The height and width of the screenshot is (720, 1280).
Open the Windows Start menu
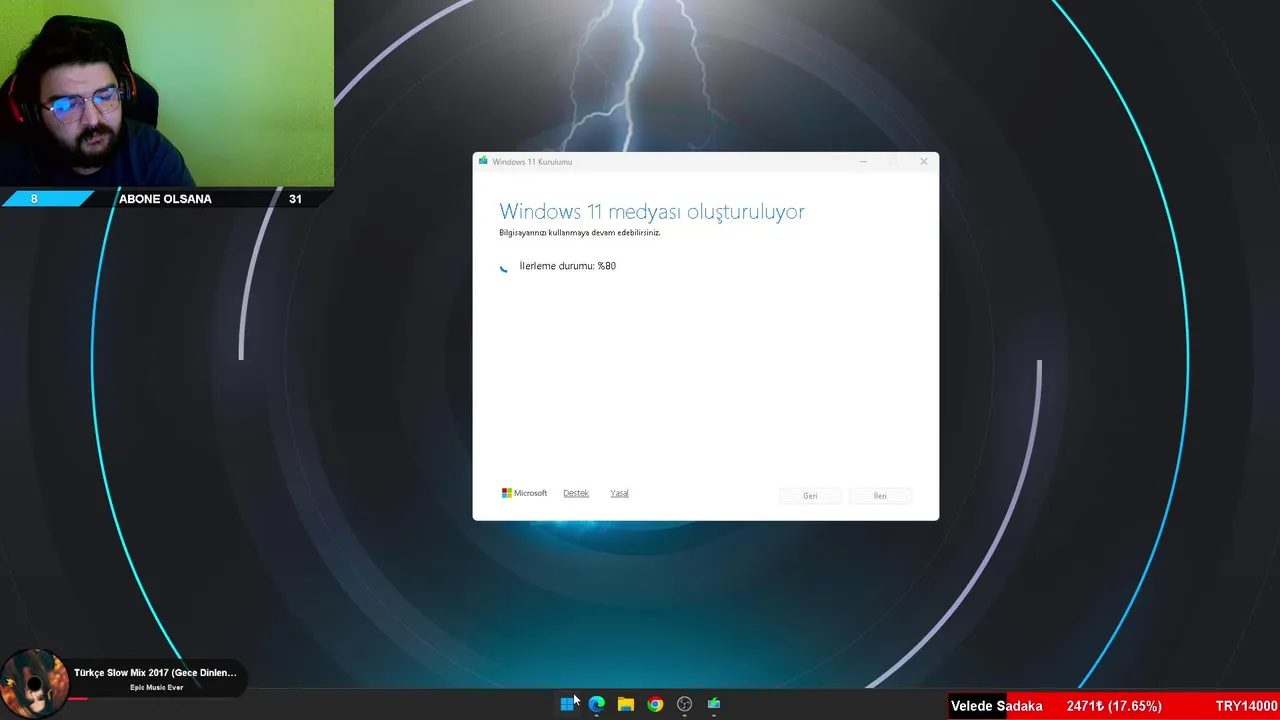click(567, 704)
